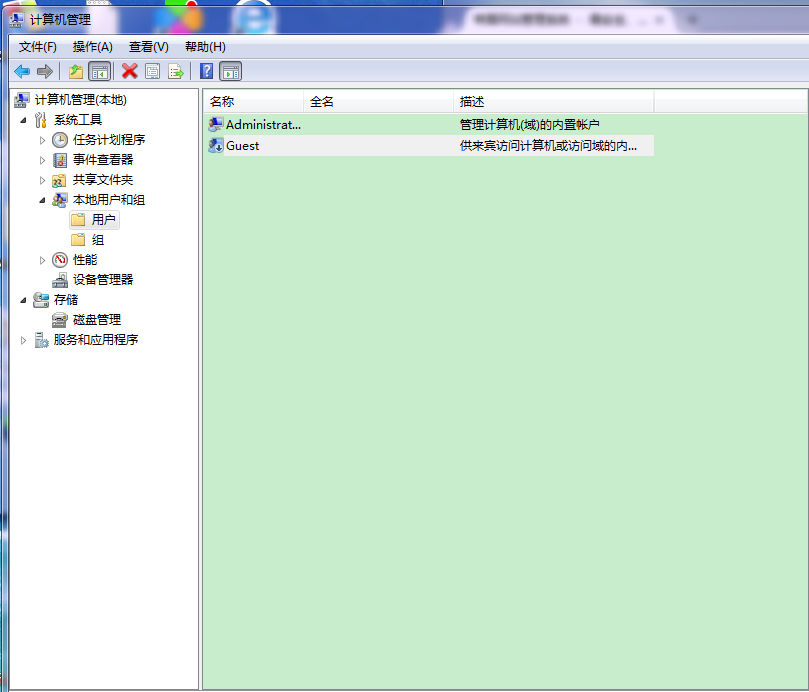Click the Computer Management title bar icon
The width and height of the screenshot is (809, 692).
click(16, 20)
